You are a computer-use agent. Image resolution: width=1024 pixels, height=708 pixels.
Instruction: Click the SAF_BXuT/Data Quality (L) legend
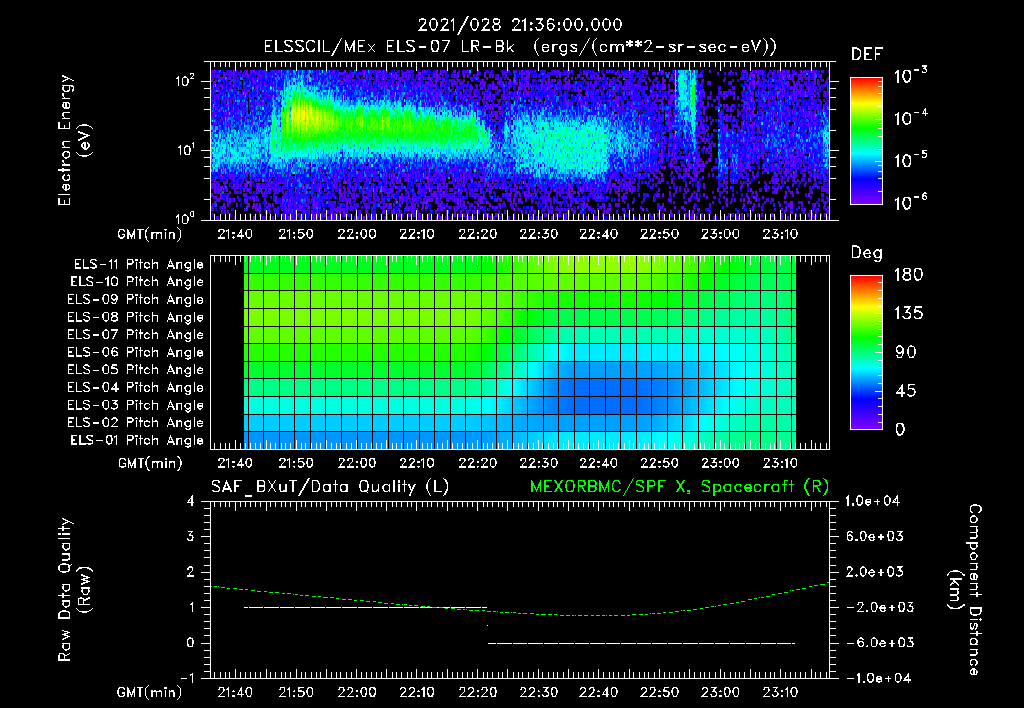coord(330,487)
